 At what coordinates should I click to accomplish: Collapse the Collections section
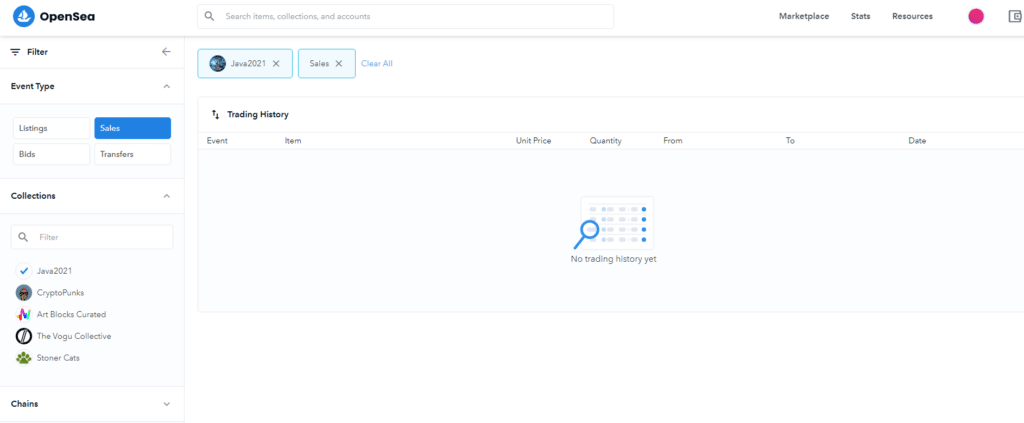[166, 196]
